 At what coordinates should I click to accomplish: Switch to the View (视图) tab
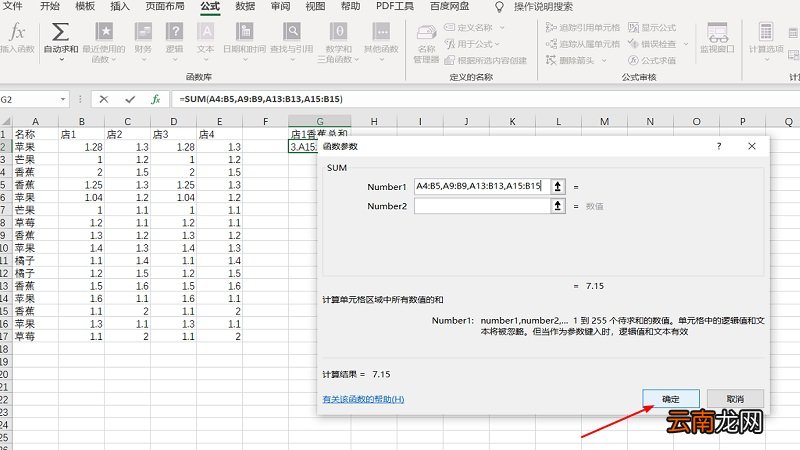[315, 6]
